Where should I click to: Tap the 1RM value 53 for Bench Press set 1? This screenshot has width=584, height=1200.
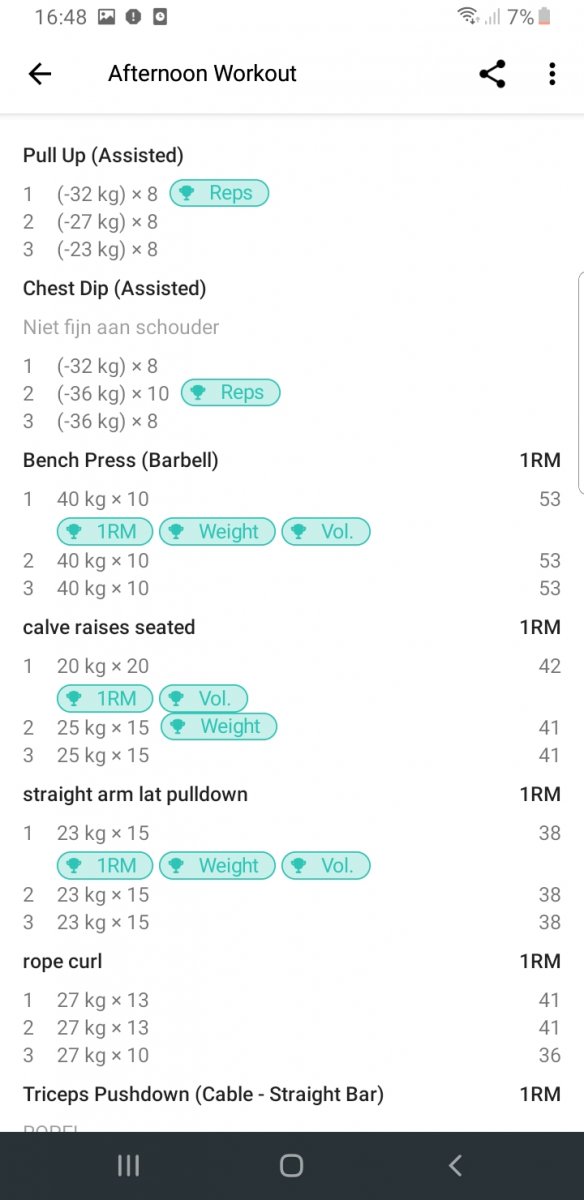[x=550, y=498]
